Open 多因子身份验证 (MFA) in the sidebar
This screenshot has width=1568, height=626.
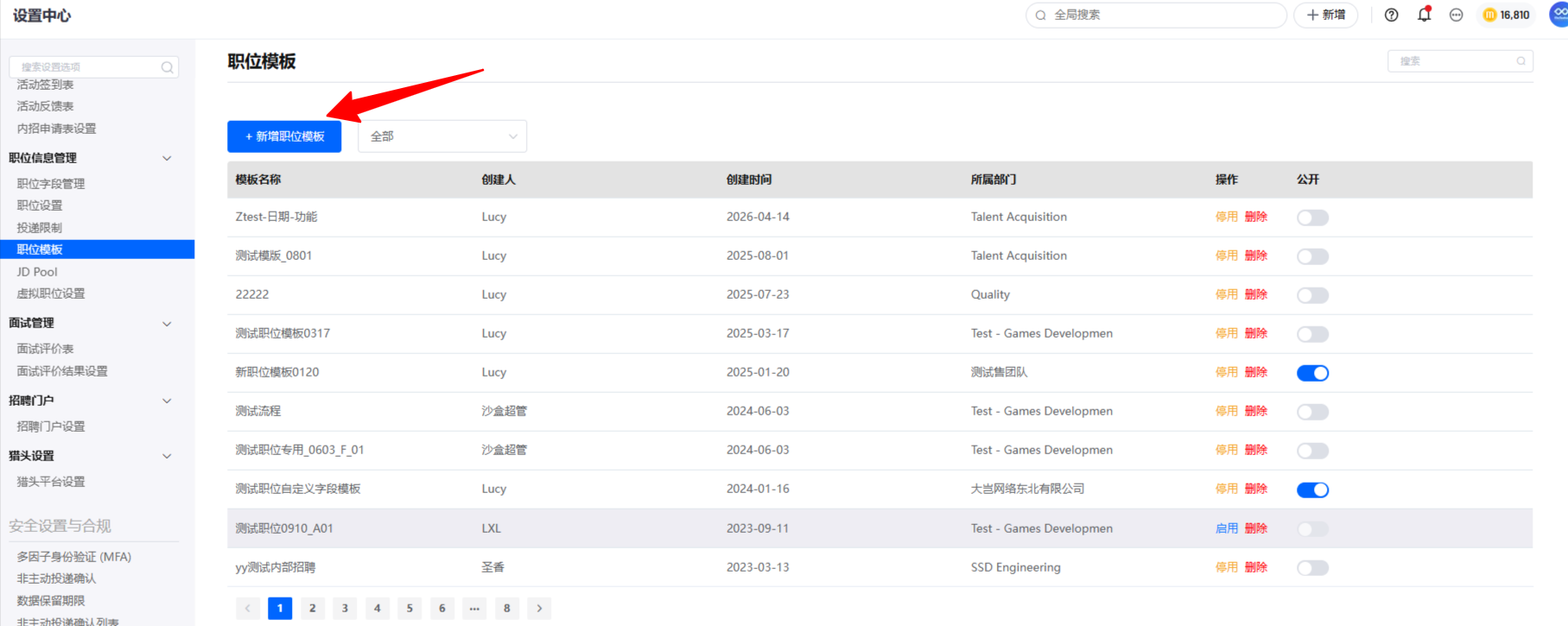tap(74, 557)
